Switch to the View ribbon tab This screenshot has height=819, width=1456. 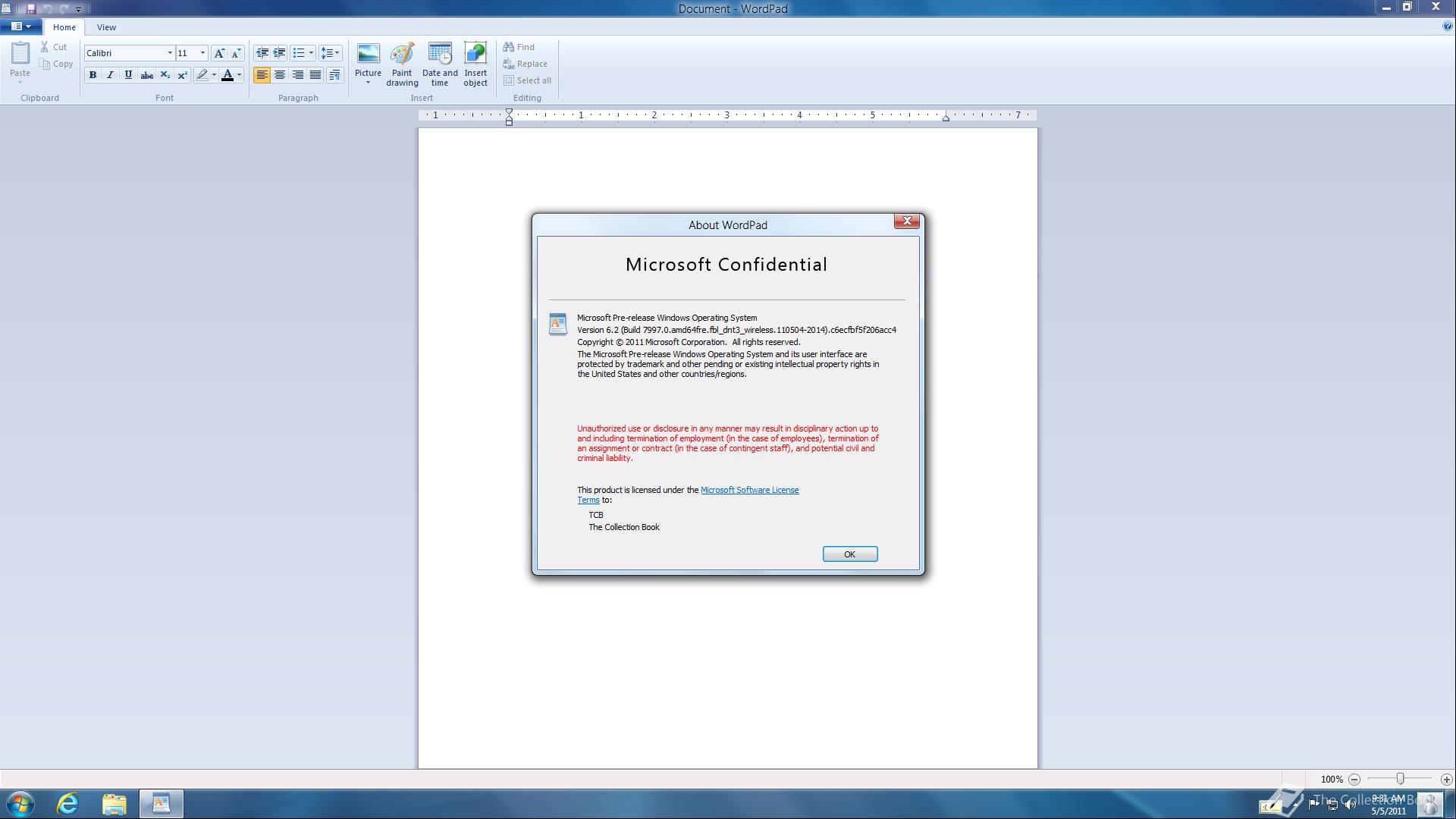coord(106,27)
